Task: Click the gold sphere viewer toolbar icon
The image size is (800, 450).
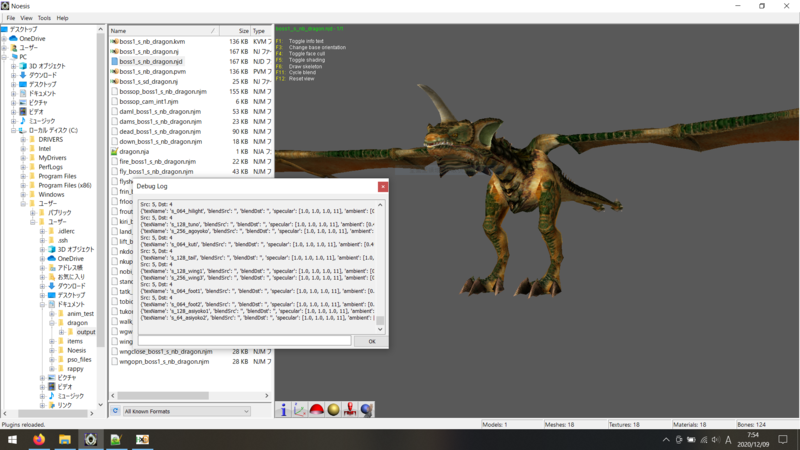Action: [333, 410]
